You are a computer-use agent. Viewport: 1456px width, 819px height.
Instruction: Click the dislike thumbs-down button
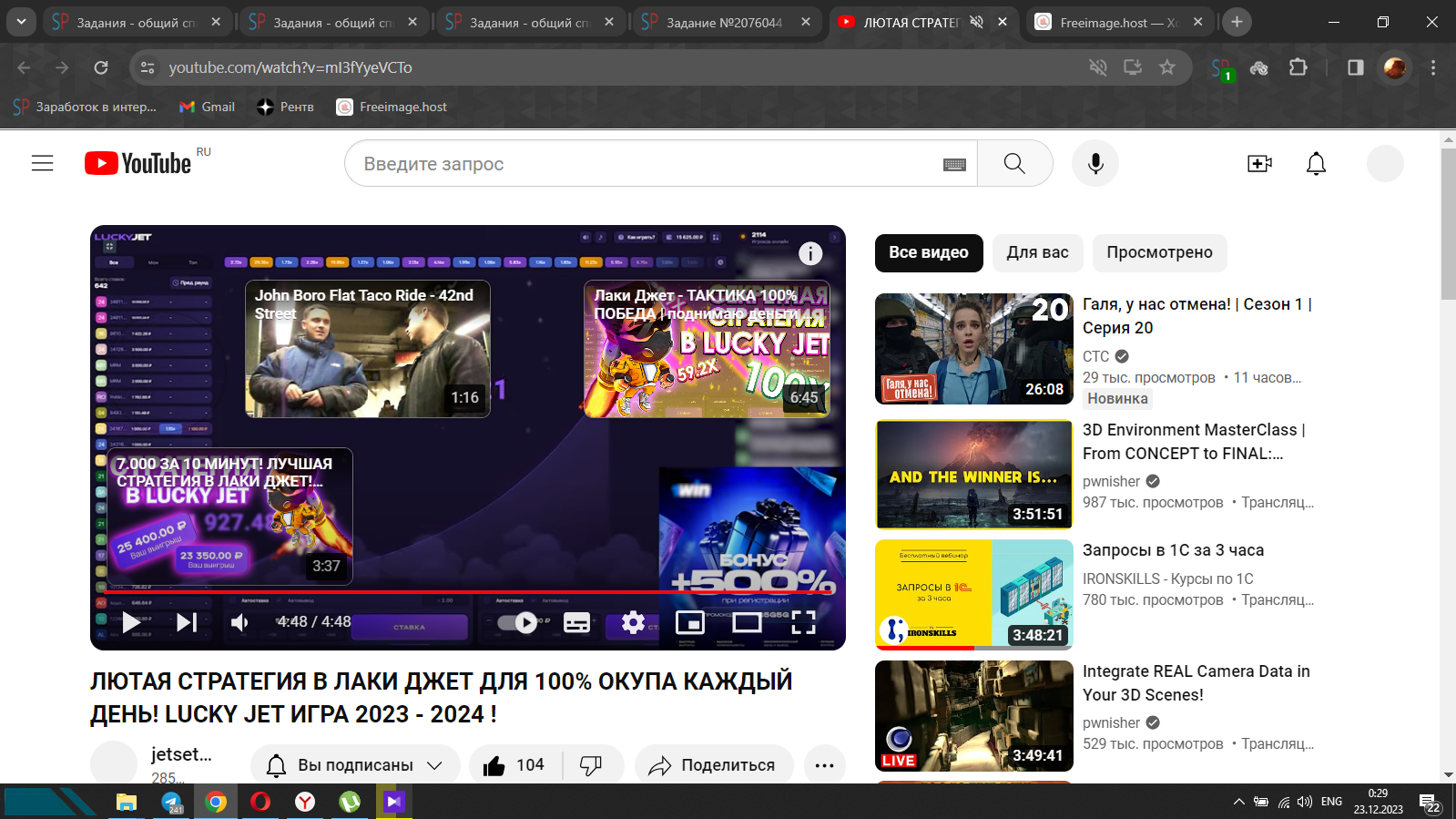(591, 765)
